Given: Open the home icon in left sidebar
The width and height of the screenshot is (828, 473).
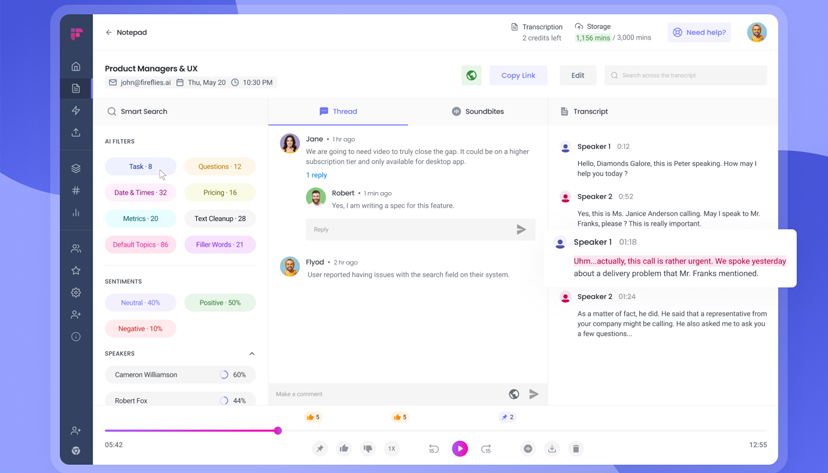Looking at the screenshot, I should [x=76, y=67].
